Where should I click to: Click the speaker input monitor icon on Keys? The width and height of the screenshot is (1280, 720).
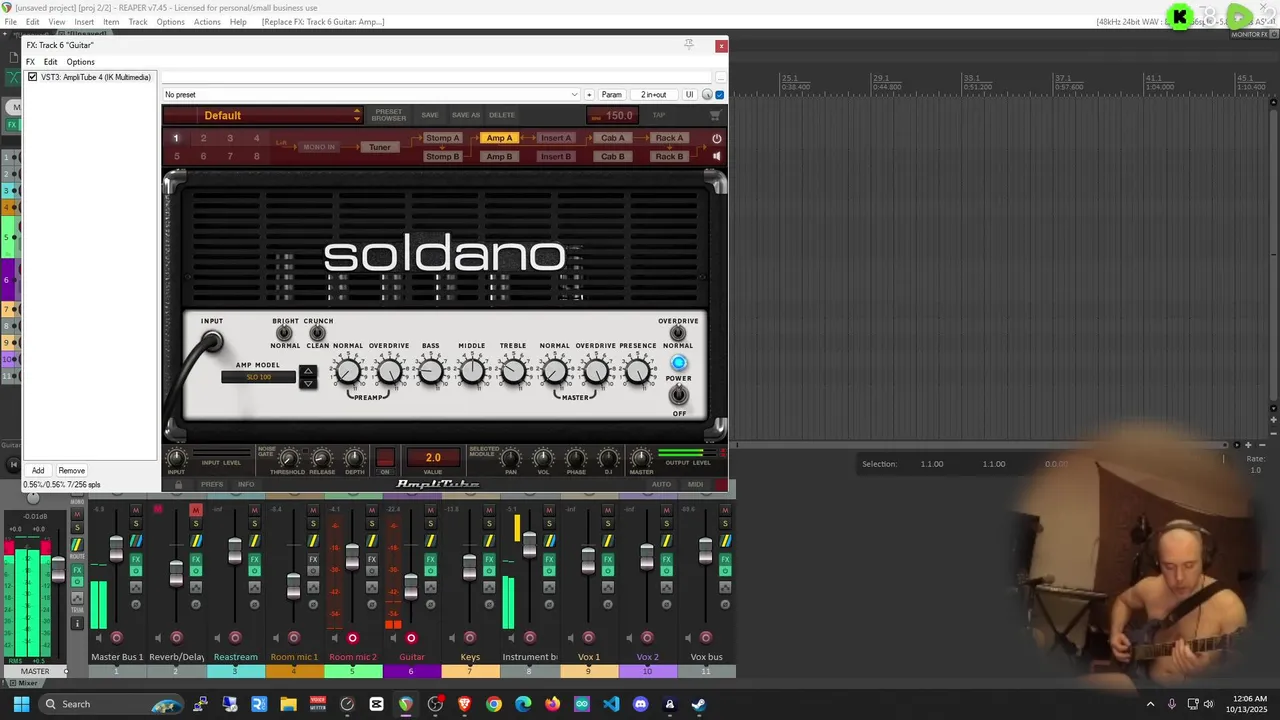[x=452, y=638]
